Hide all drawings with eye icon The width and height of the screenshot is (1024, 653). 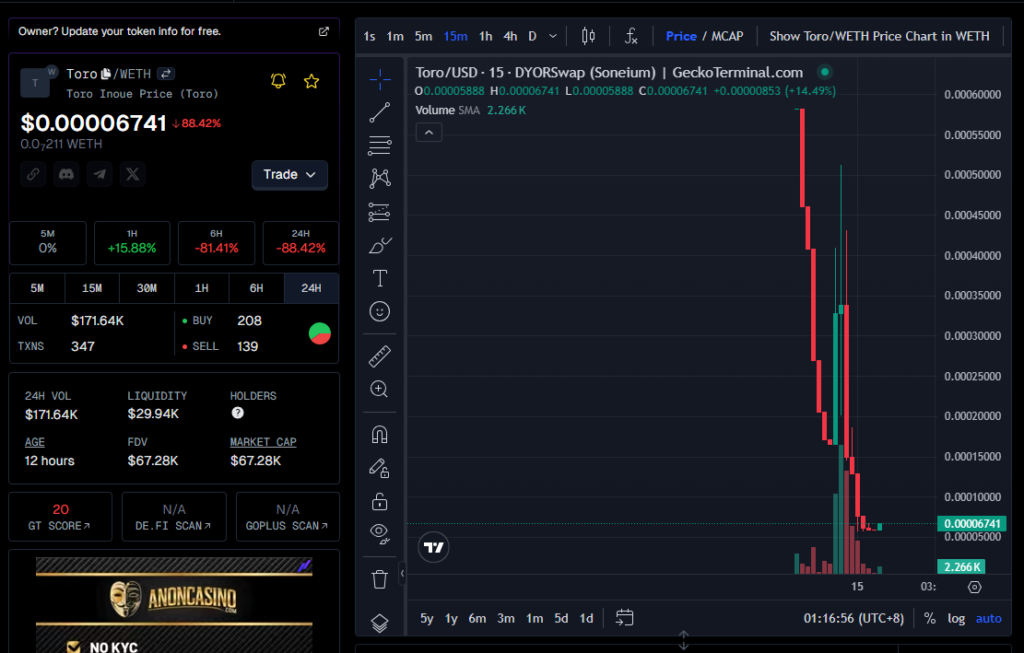(379, 534)
